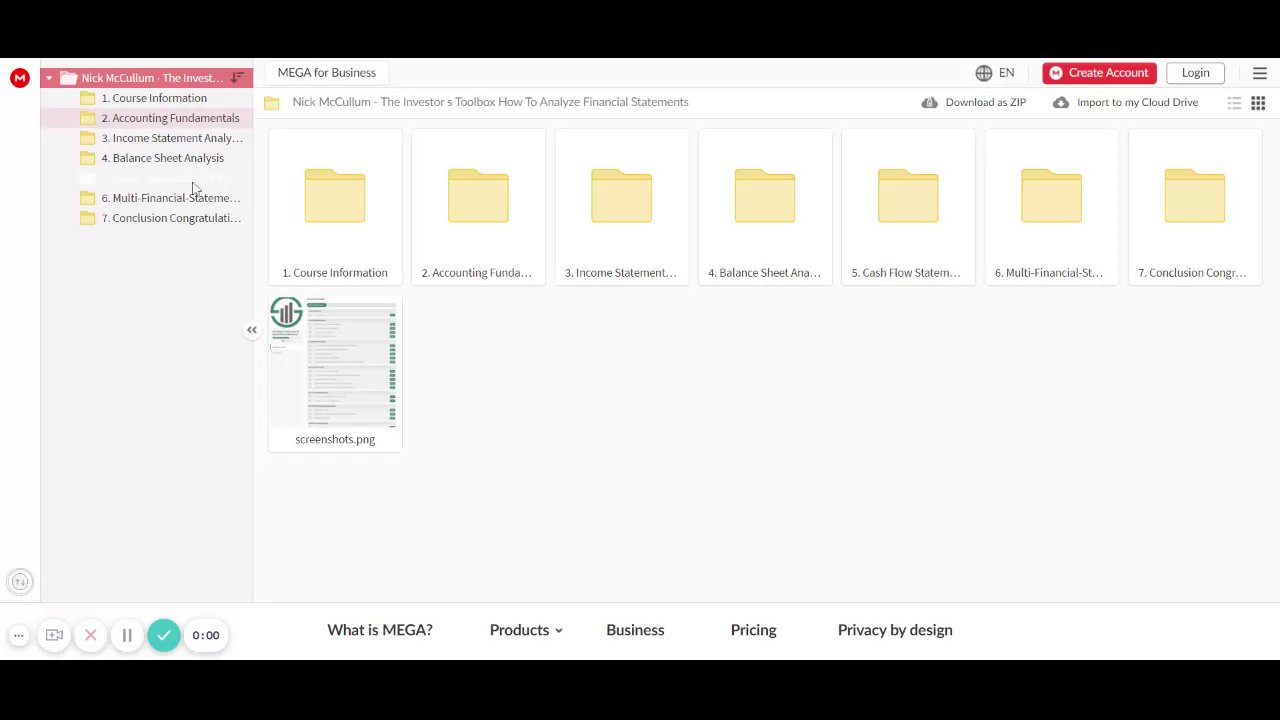Collapse the Nick McCullum root folder arrow
Image resolution: width=1280 pixels, height=720 pixels.
(49, 78)
